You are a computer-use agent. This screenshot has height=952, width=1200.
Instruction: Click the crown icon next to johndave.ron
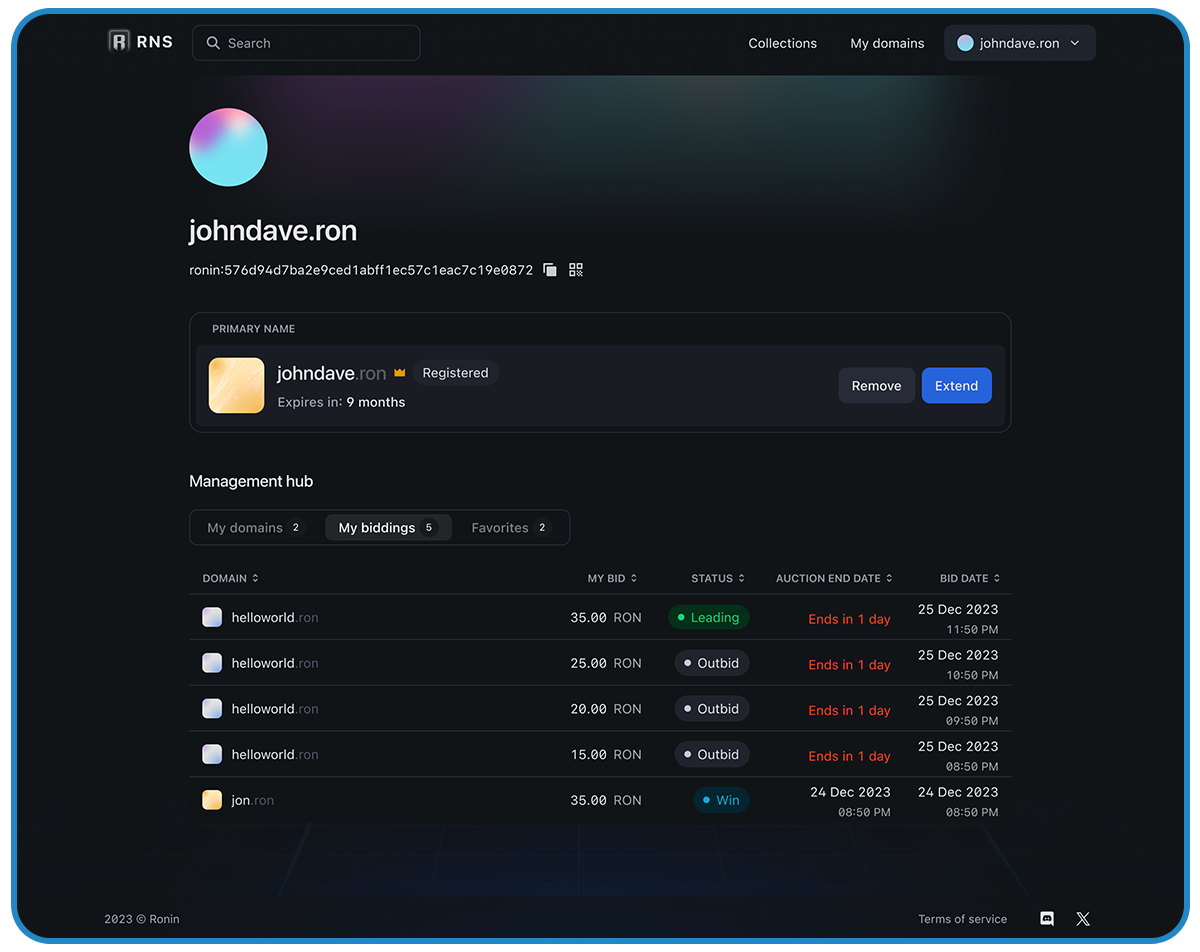pos(399,373)
